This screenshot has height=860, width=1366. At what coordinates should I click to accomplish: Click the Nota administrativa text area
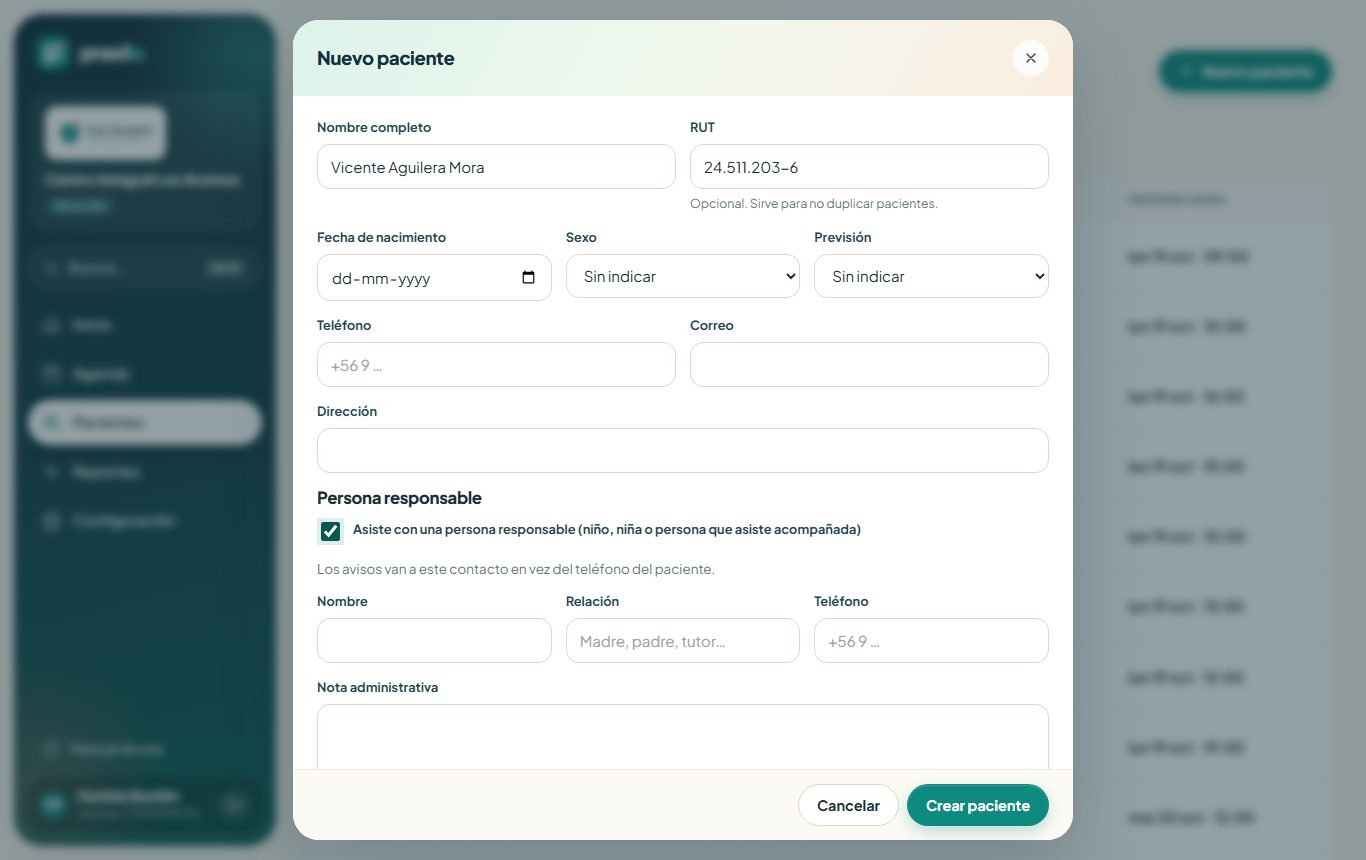[x=683, y=737]
